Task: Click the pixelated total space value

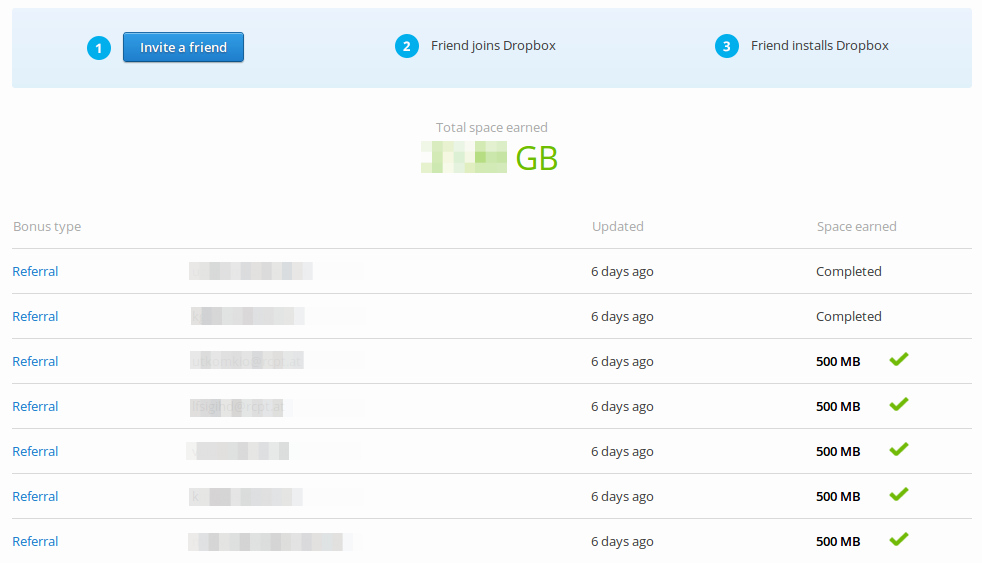Action: click(x=463, y=157)
